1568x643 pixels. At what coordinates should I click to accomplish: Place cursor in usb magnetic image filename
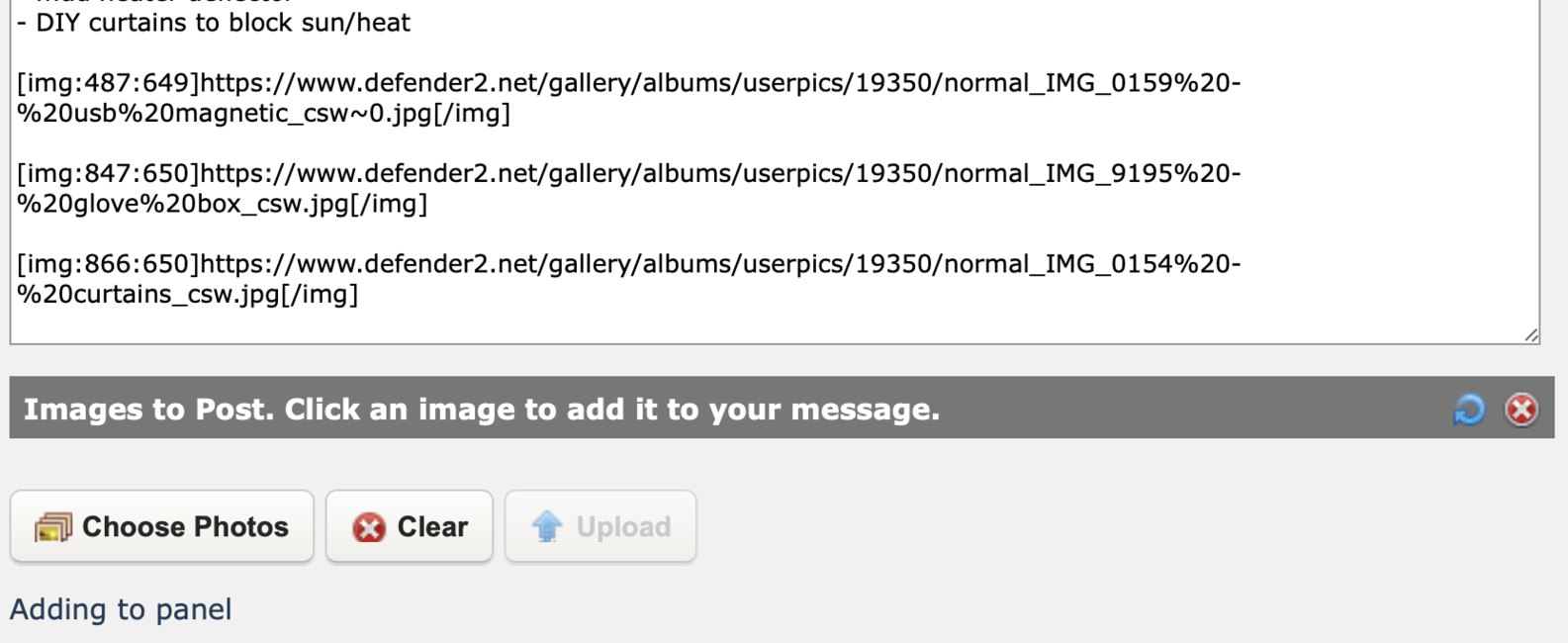click(264, 113)
